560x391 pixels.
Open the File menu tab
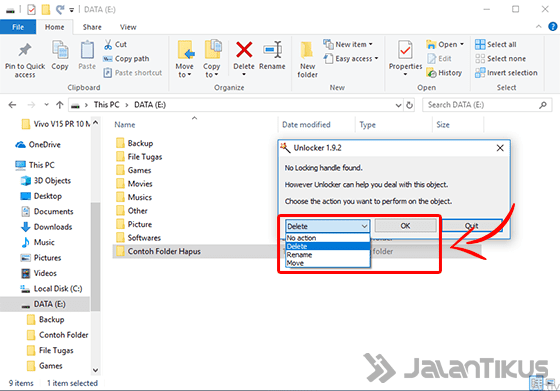click(x=18, y=27)
